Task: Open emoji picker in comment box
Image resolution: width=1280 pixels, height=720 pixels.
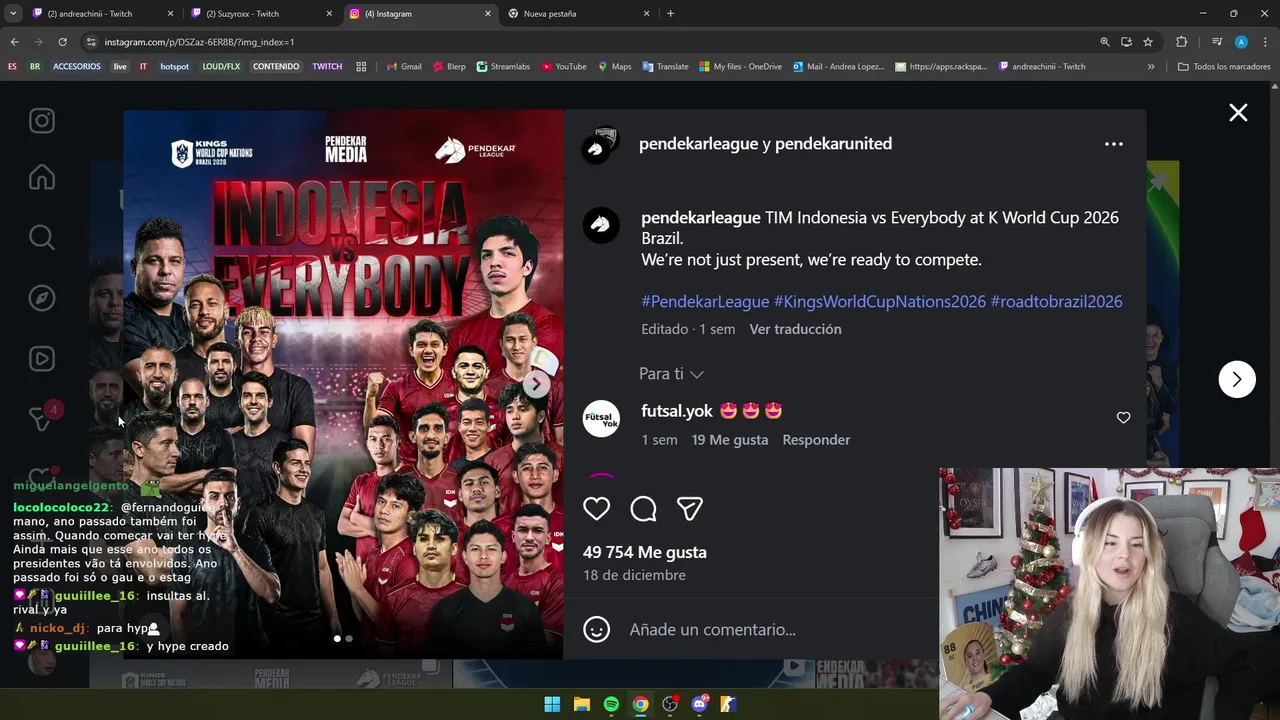Action: point(596,629)
